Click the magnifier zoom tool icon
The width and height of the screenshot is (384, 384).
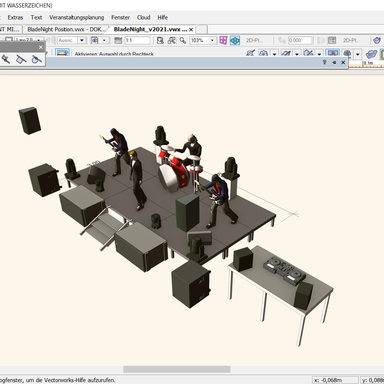(183, 40)
